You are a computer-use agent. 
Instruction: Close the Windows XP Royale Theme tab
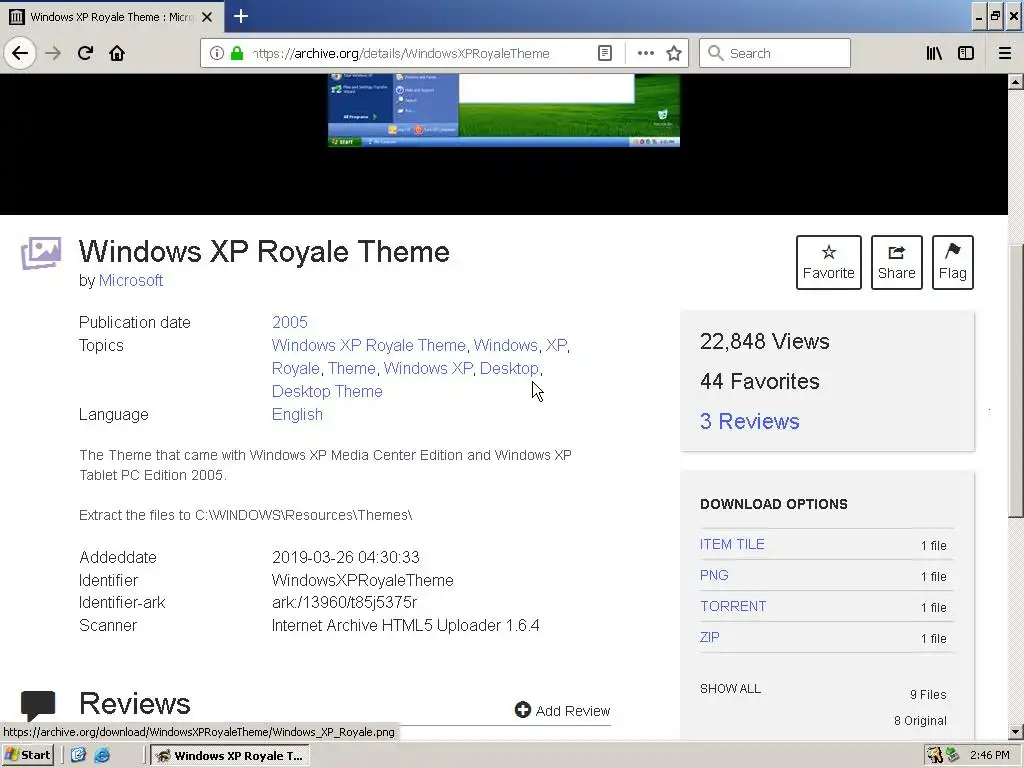(207, 17)
